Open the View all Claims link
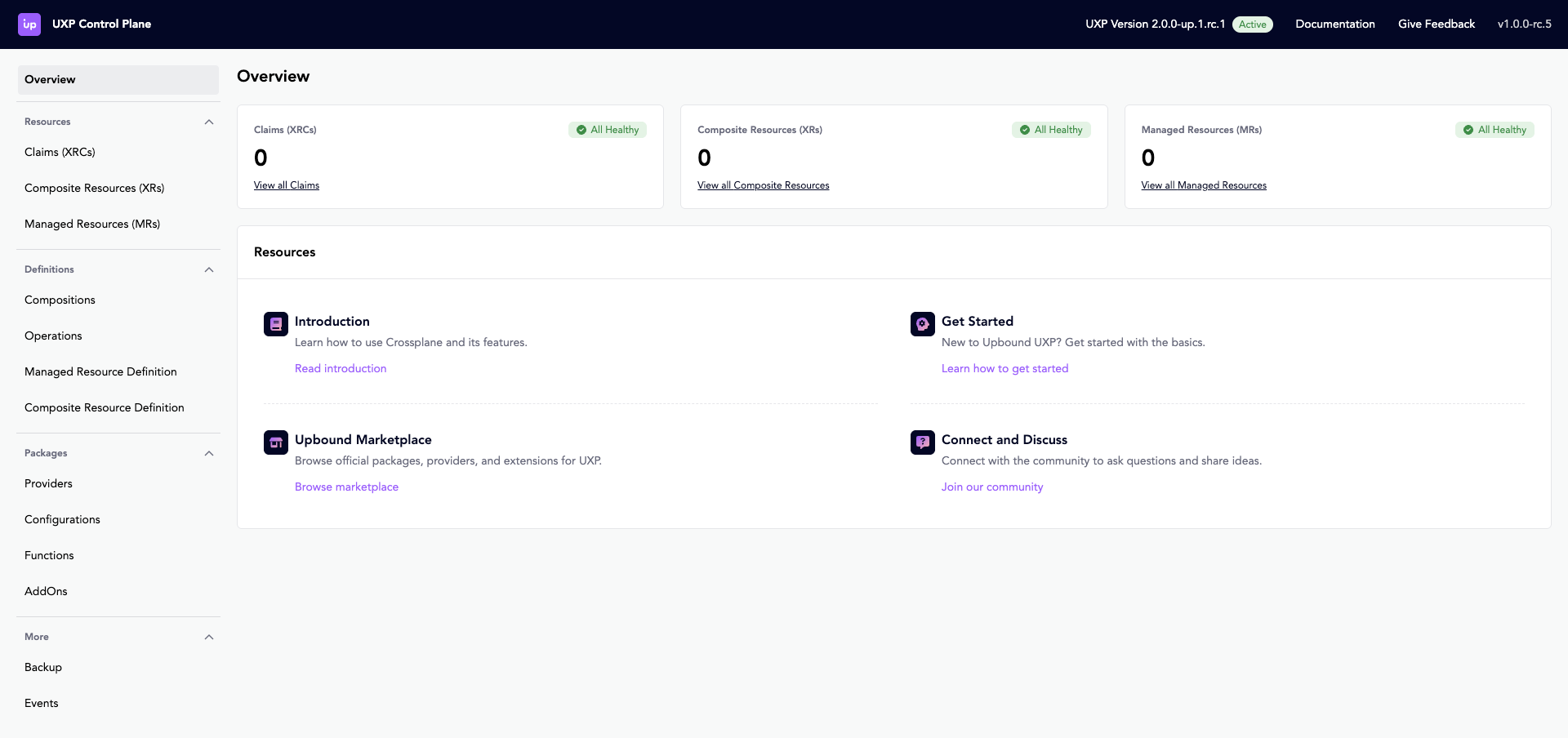 (x=287, y=186)
